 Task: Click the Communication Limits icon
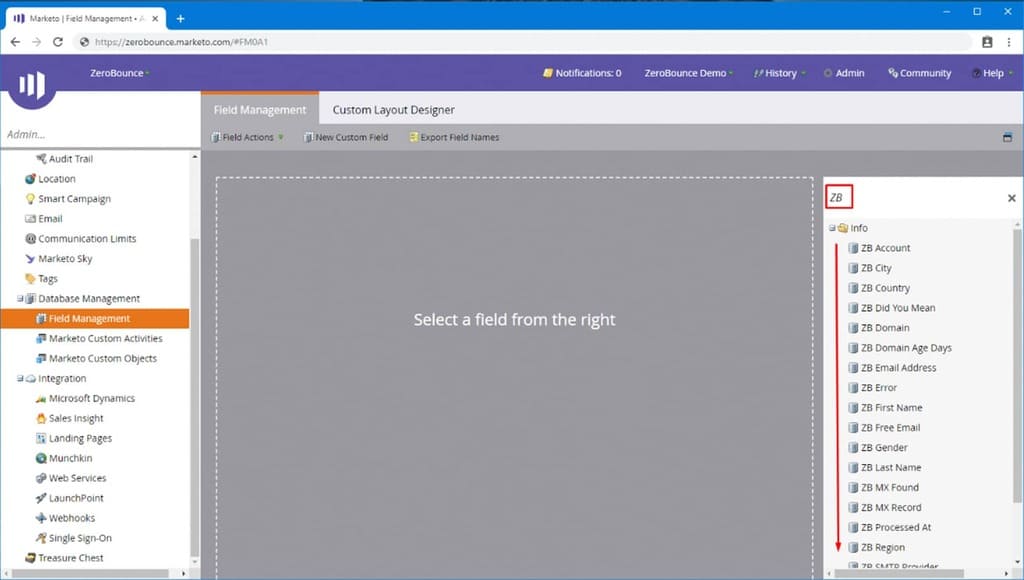(x=30, y=238)
